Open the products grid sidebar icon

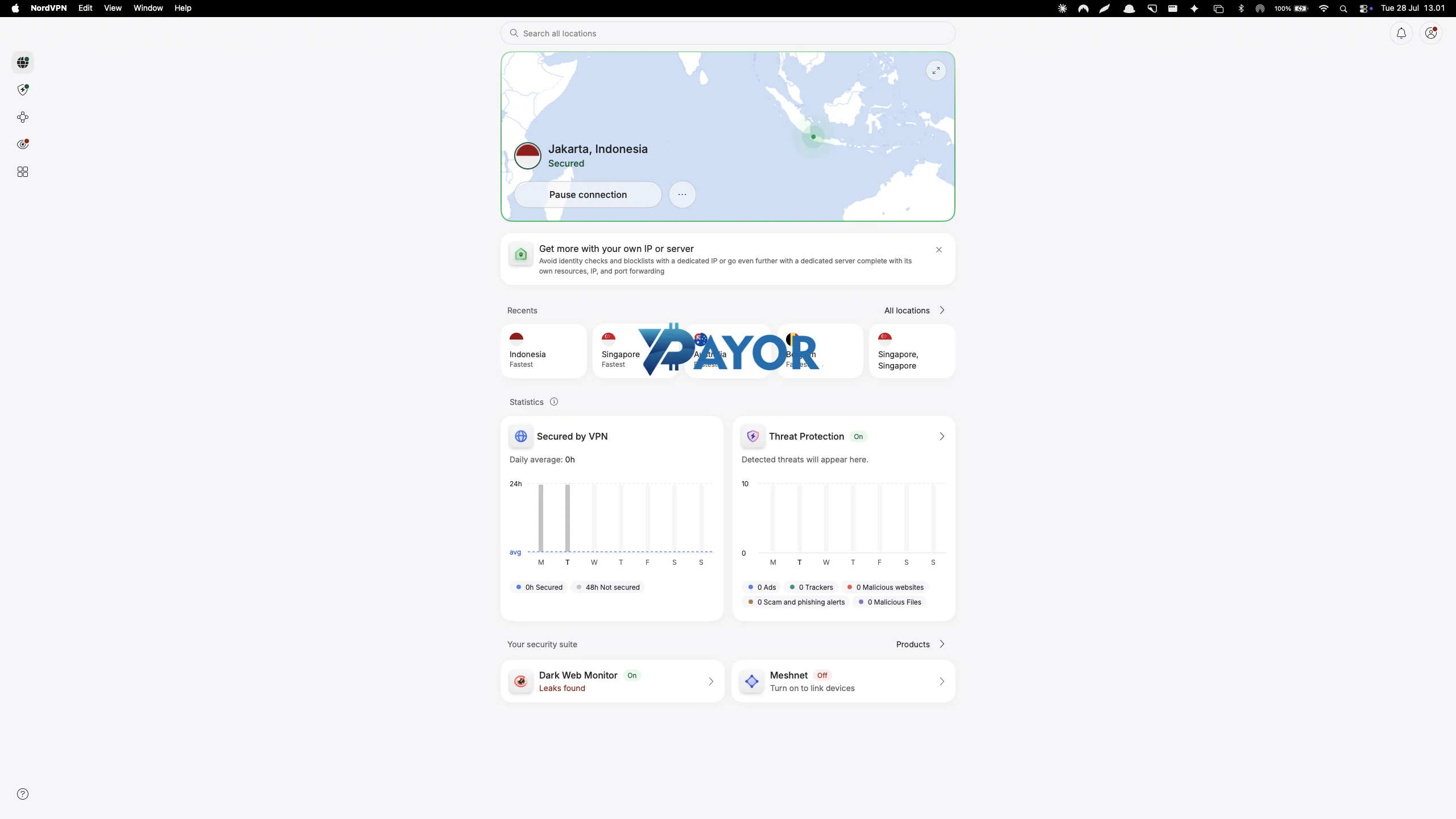pos(23,172)
